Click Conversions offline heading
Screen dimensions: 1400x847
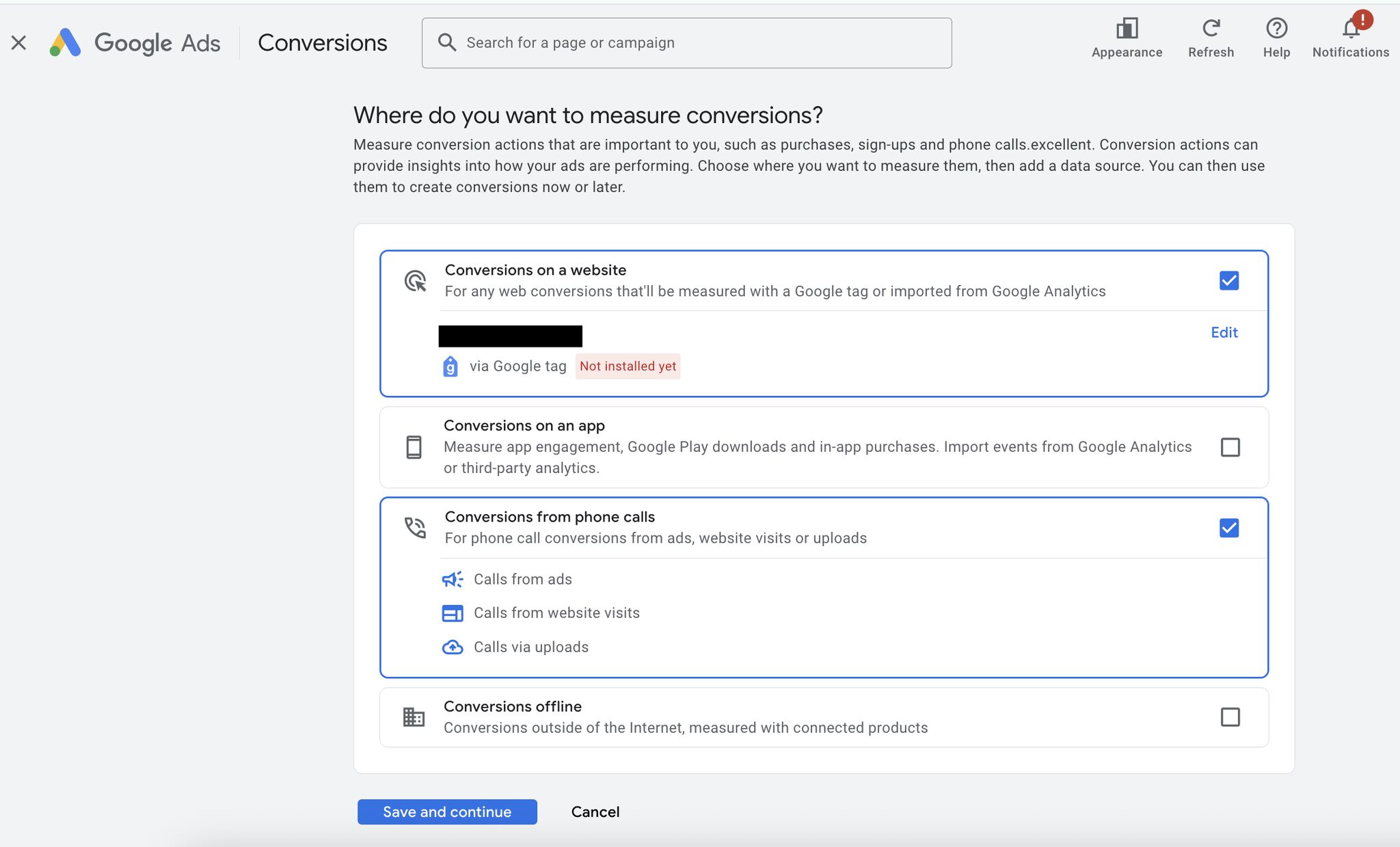513,706
